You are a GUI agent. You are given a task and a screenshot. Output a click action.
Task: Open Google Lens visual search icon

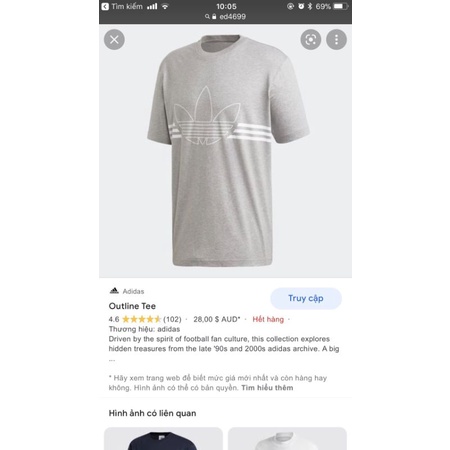(311, 40)
